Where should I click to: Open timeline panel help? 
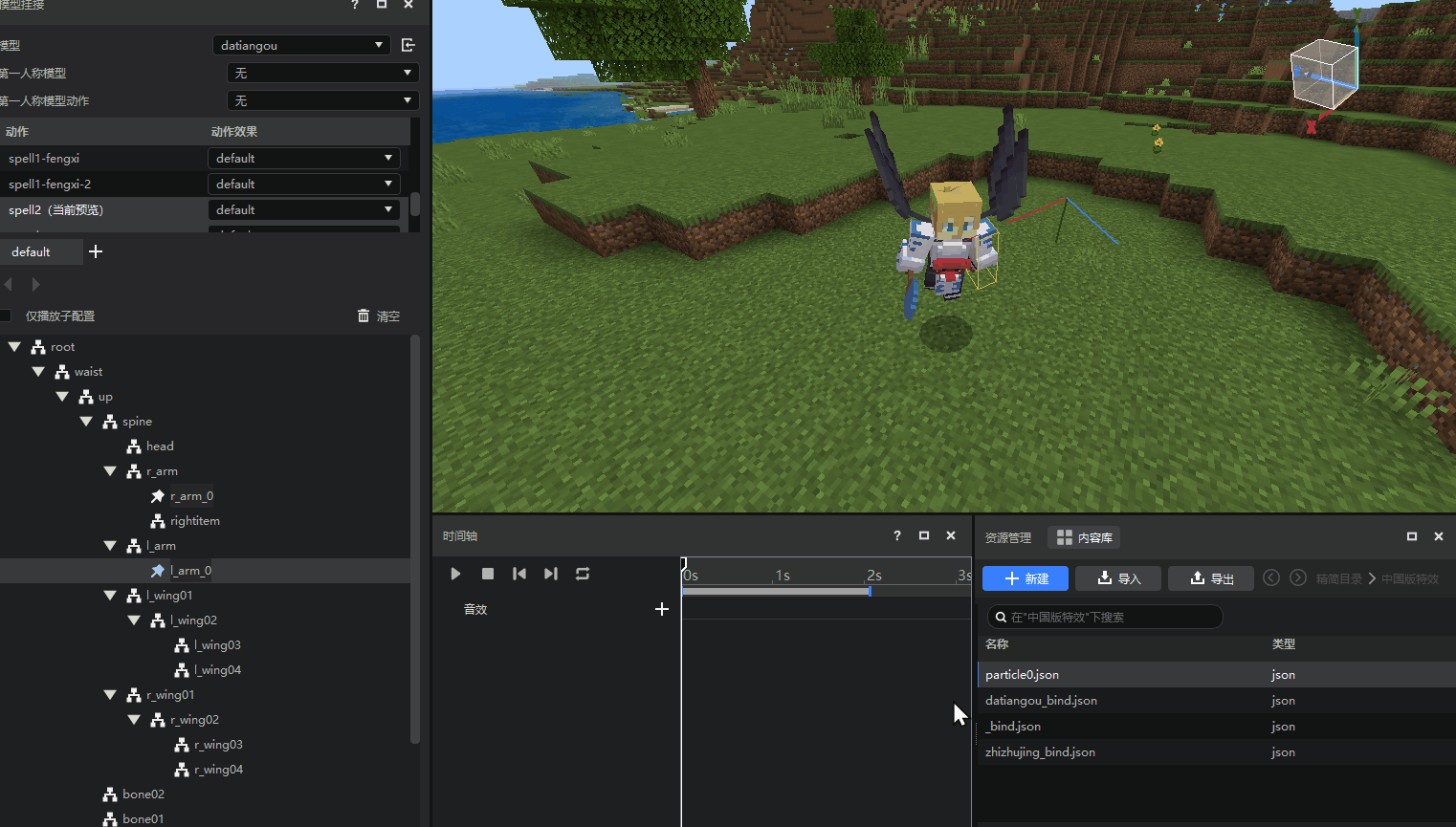point(897,535)
